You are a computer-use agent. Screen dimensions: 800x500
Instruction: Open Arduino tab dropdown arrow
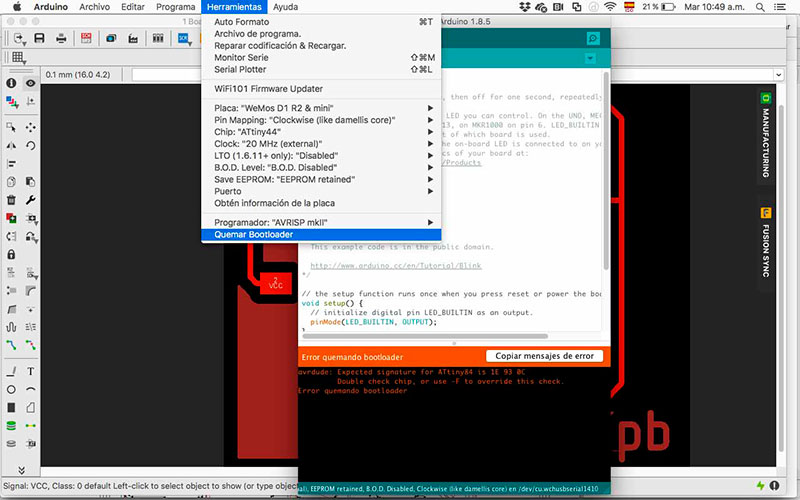click(590, 58)
